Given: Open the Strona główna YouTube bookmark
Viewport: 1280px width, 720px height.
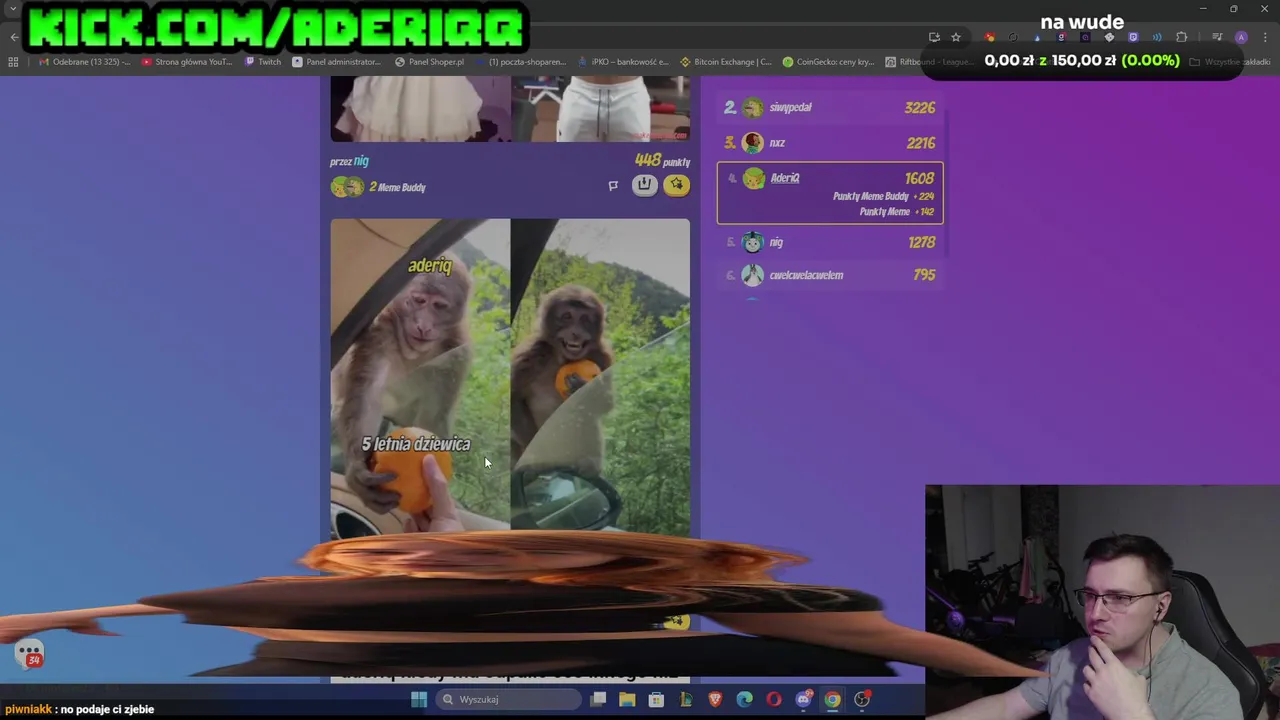Looking at the screenshot, I should pyautogui.click(x=187, y=62).
